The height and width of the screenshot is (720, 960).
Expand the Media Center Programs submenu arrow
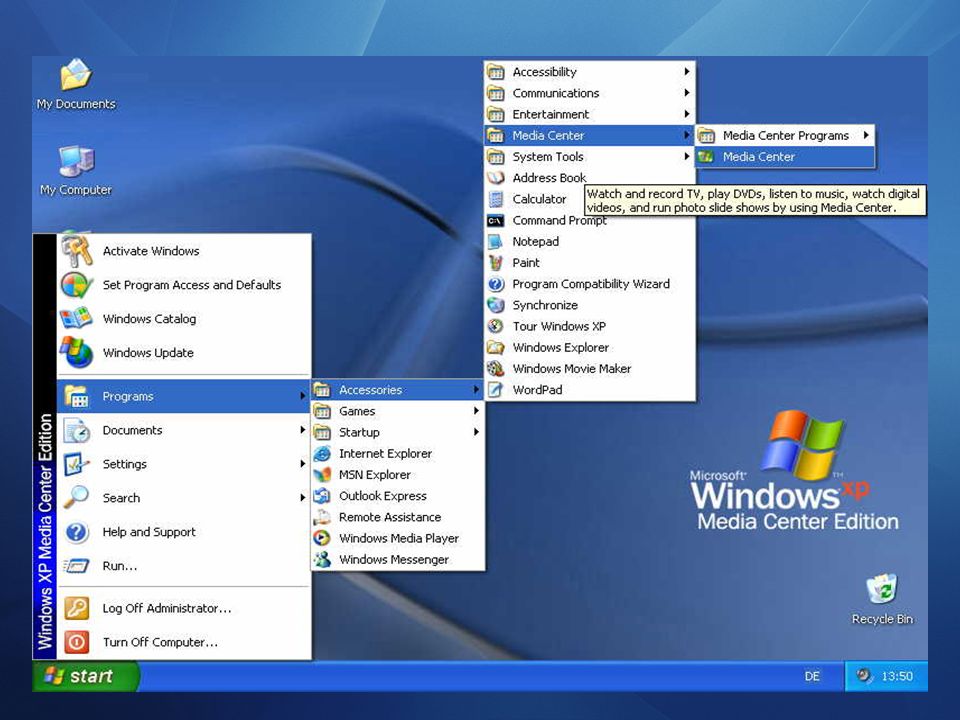(x=866, y=135)
